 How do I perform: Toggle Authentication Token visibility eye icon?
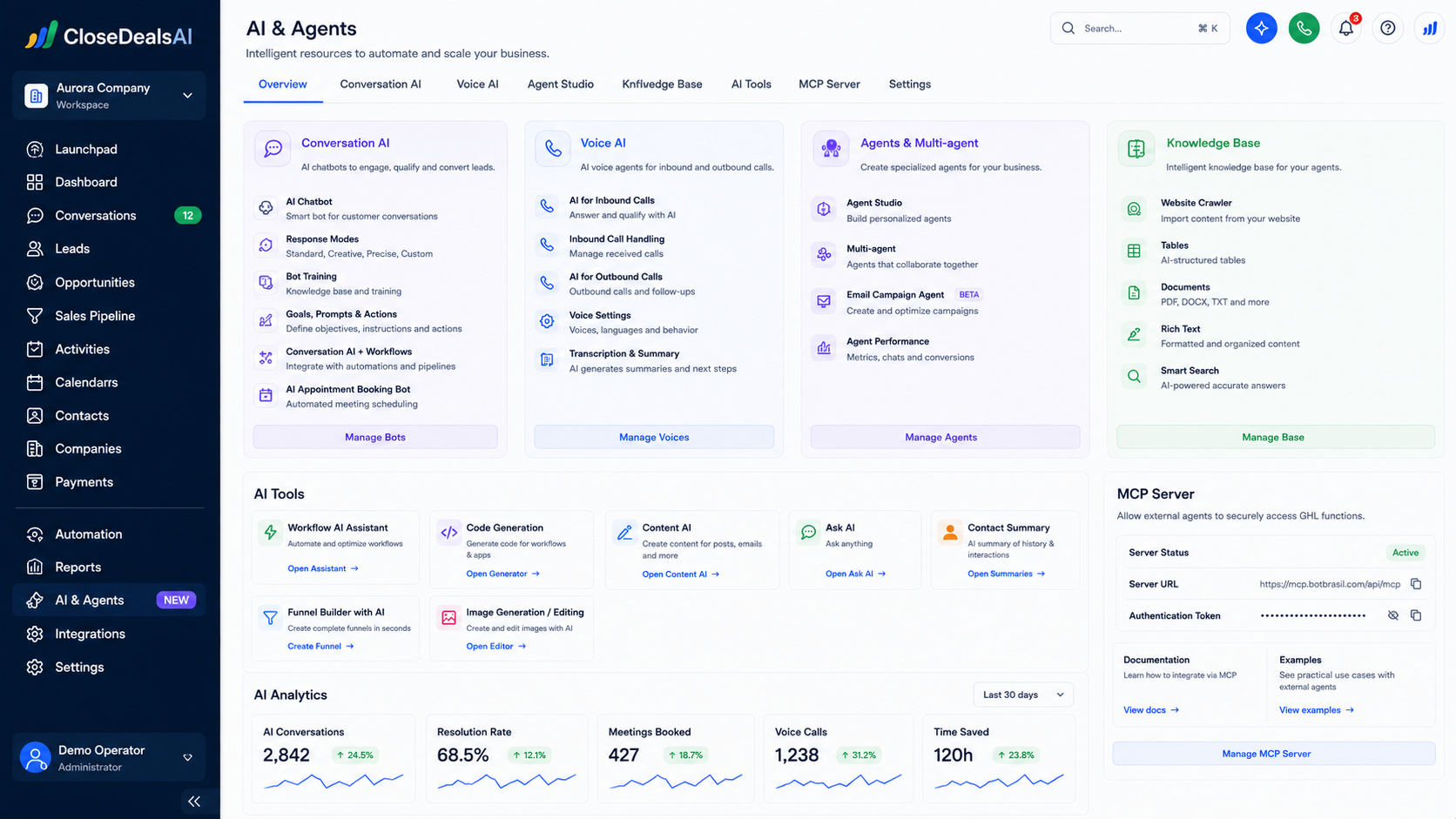click(x=1393, y=615)
